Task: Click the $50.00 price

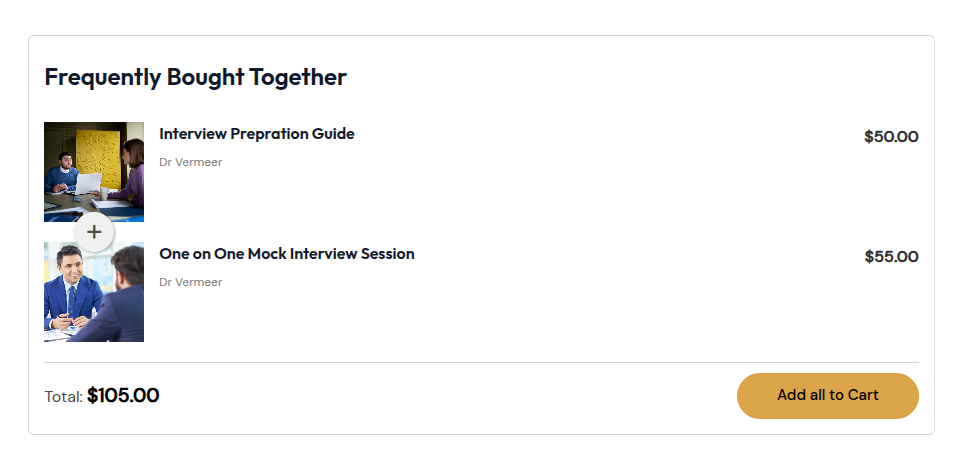Action: click(x=891, y=137)
